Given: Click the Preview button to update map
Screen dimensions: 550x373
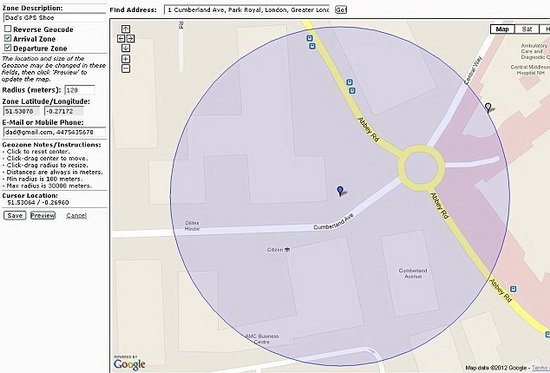Looking at the screenshot, I should tap(43, 215).
